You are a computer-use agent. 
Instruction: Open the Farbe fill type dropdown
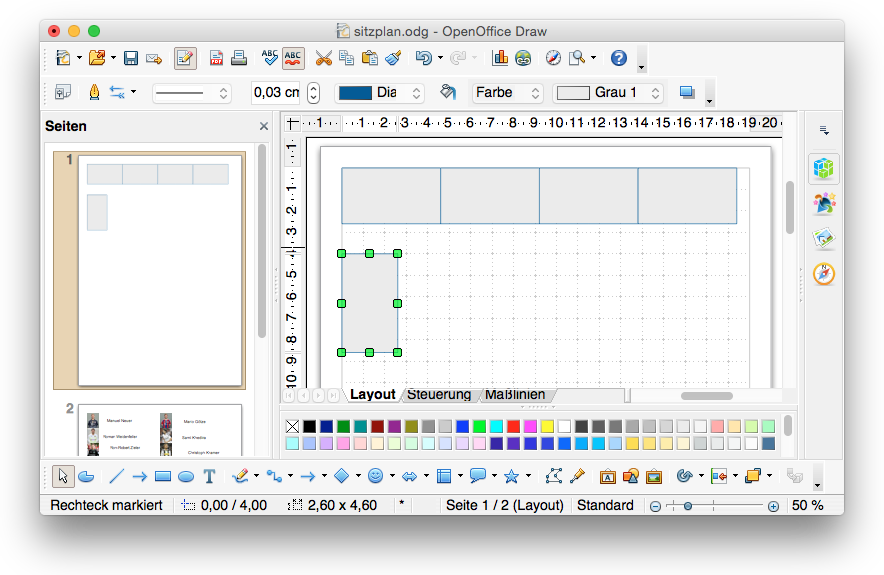click(507, 93)
